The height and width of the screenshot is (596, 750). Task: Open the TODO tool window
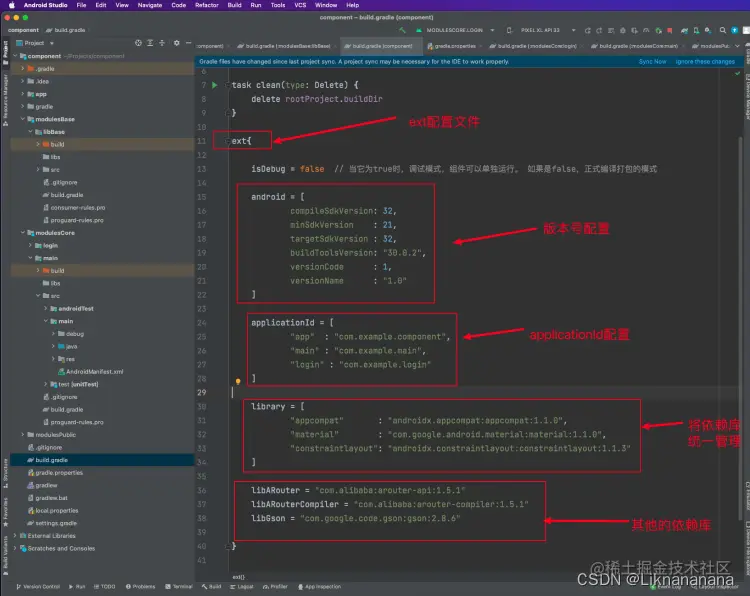coord(105,586)
